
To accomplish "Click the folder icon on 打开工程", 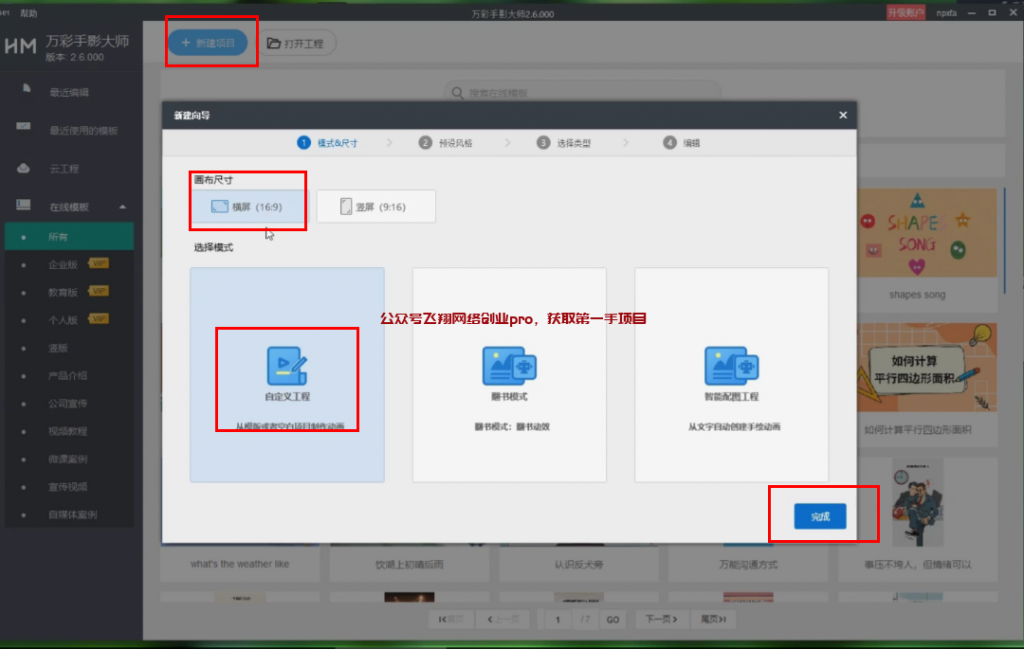I will (x=274, y=43).
